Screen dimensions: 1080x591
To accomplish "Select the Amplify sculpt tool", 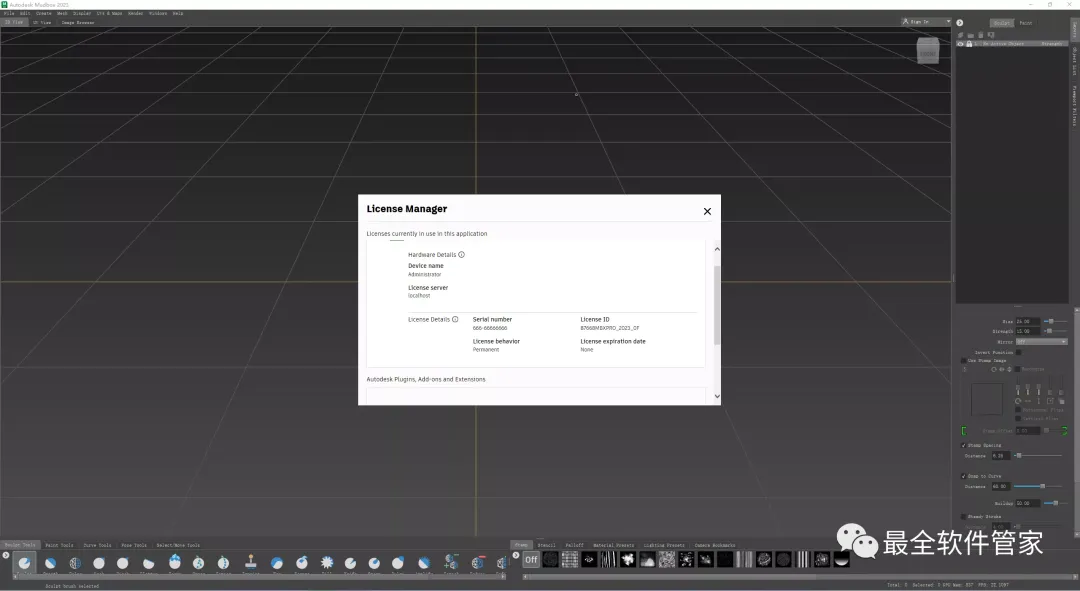I will point(424,563).
